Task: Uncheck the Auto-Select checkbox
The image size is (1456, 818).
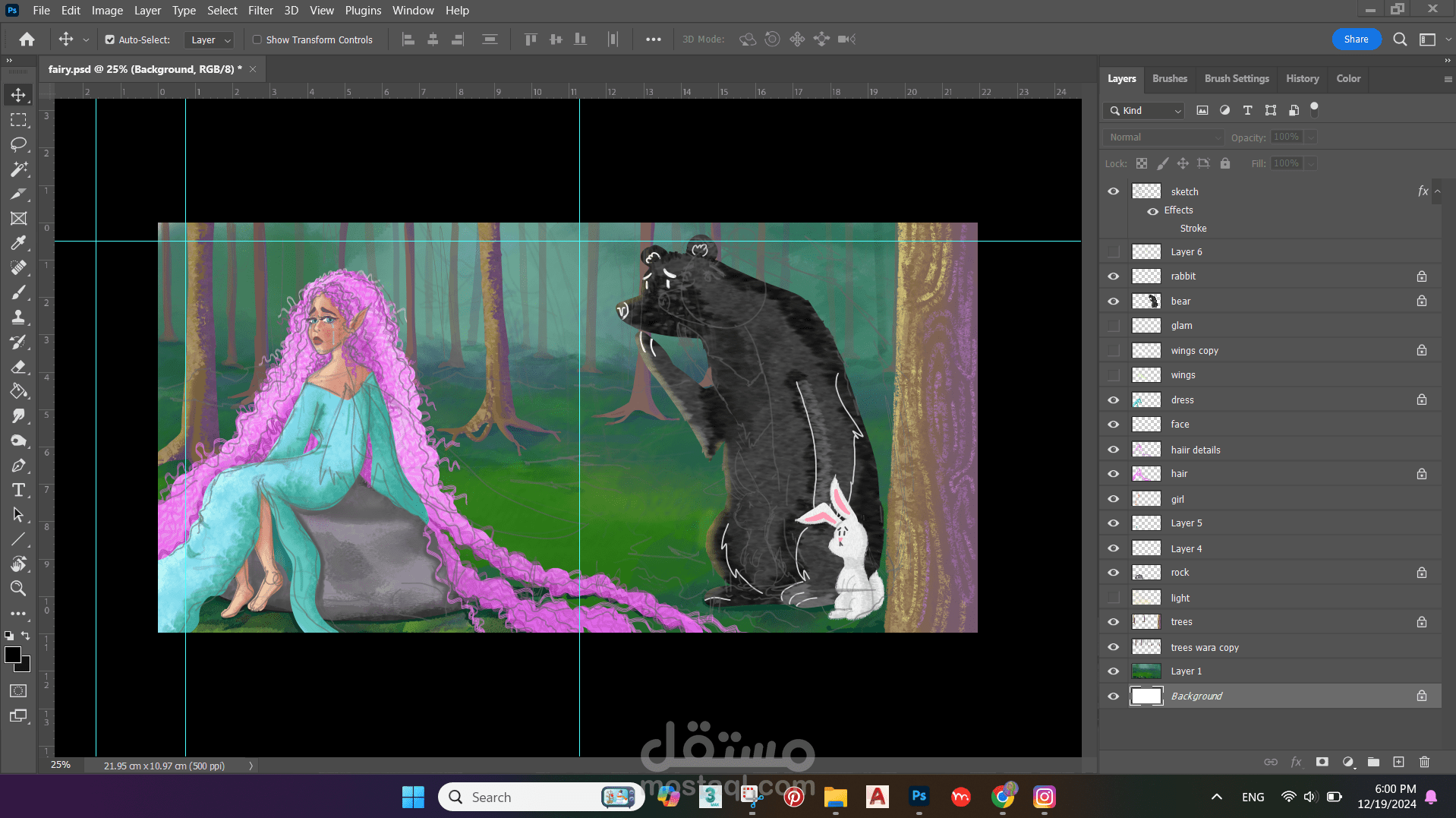Action: (110, 39)
